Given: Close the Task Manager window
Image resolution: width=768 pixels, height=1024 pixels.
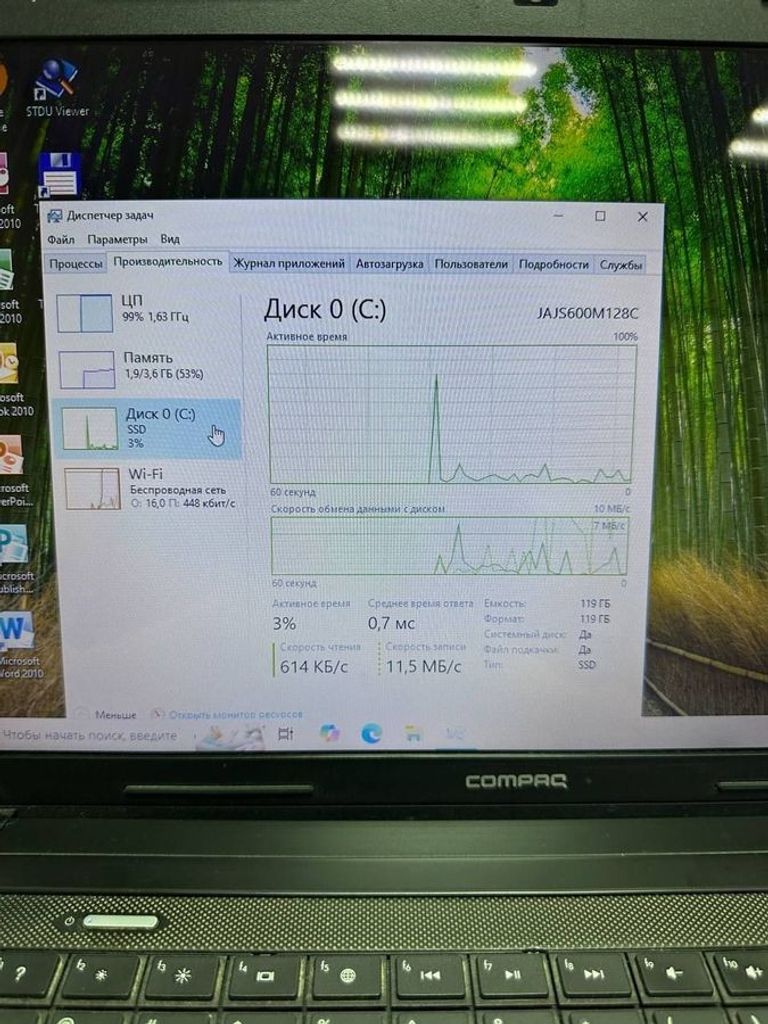Looking at the screenshot, I should pos(643,217).
